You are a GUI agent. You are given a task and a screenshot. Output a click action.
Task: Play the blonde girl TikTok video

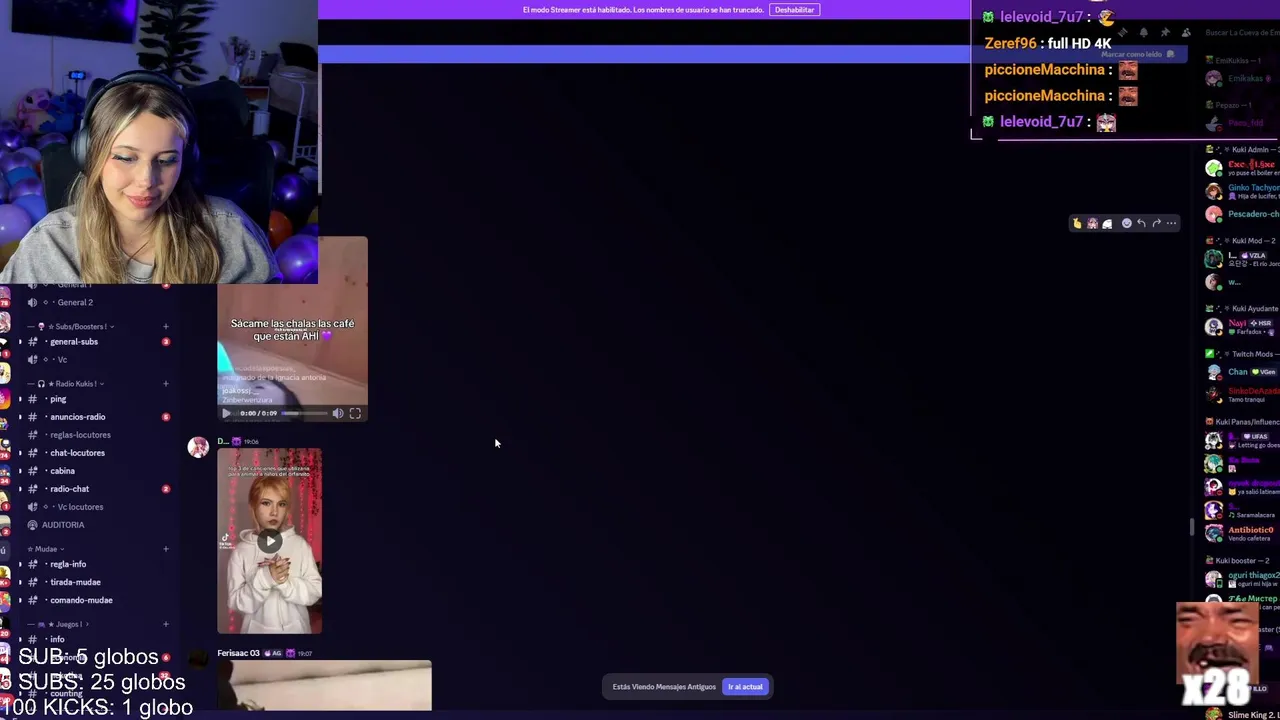[x=270, y=541]
